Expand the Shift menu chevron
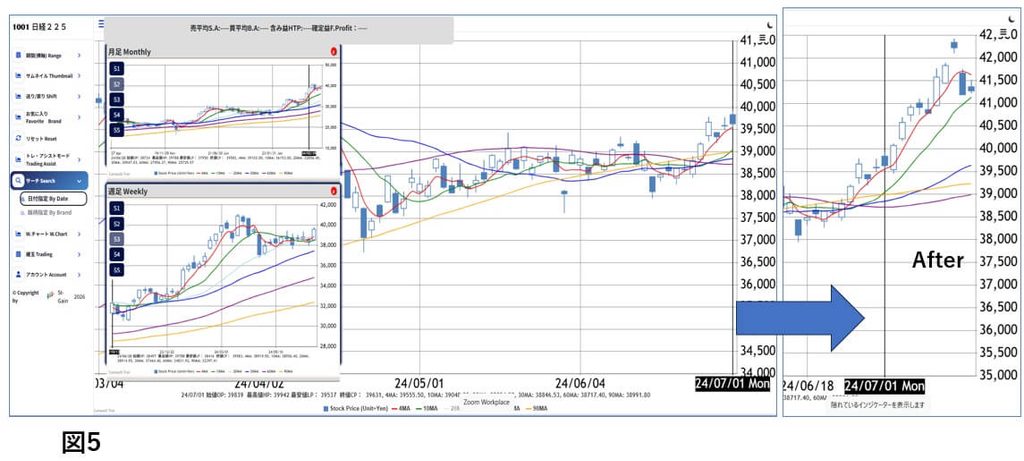Image resolution: width=1024 pixels, height=461 pixels. 79,96
